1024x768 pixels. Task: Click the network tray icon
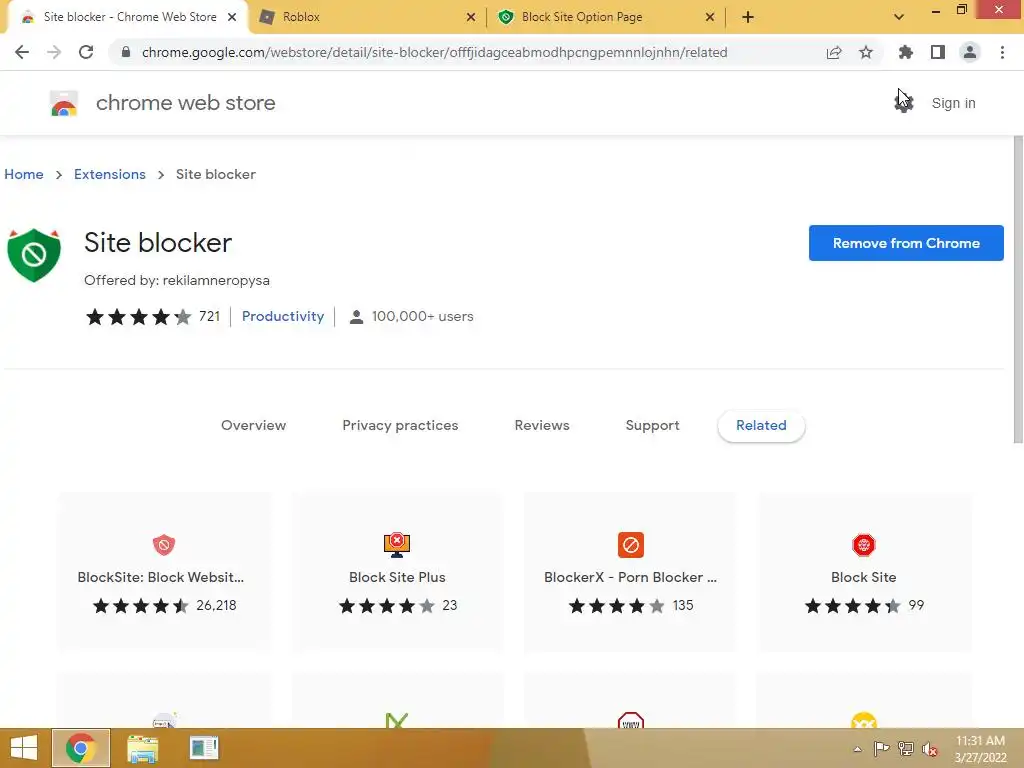(x=906, y=749)
